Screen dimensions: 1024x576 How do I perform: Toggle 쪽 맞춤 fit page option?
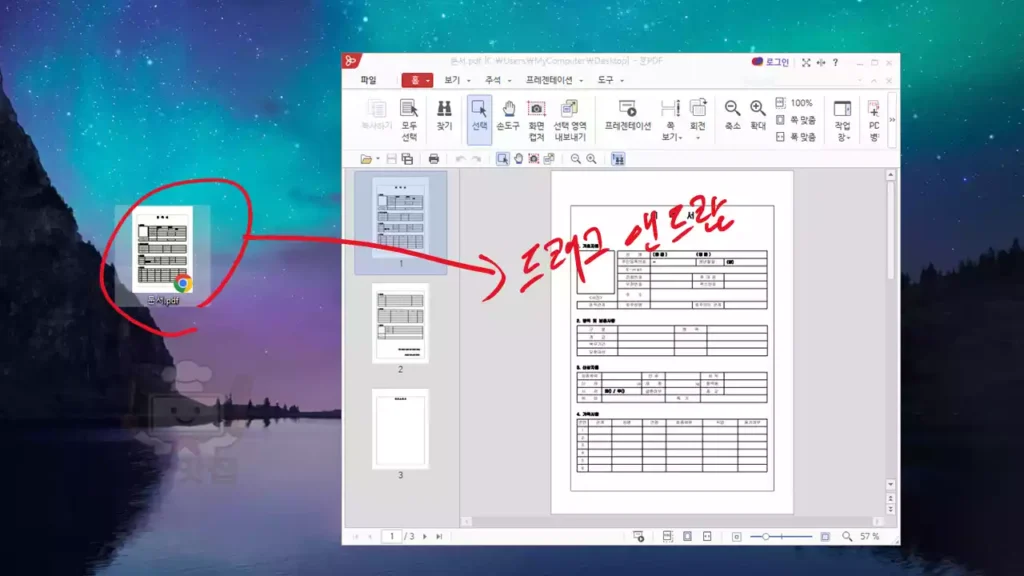[795, 120]
